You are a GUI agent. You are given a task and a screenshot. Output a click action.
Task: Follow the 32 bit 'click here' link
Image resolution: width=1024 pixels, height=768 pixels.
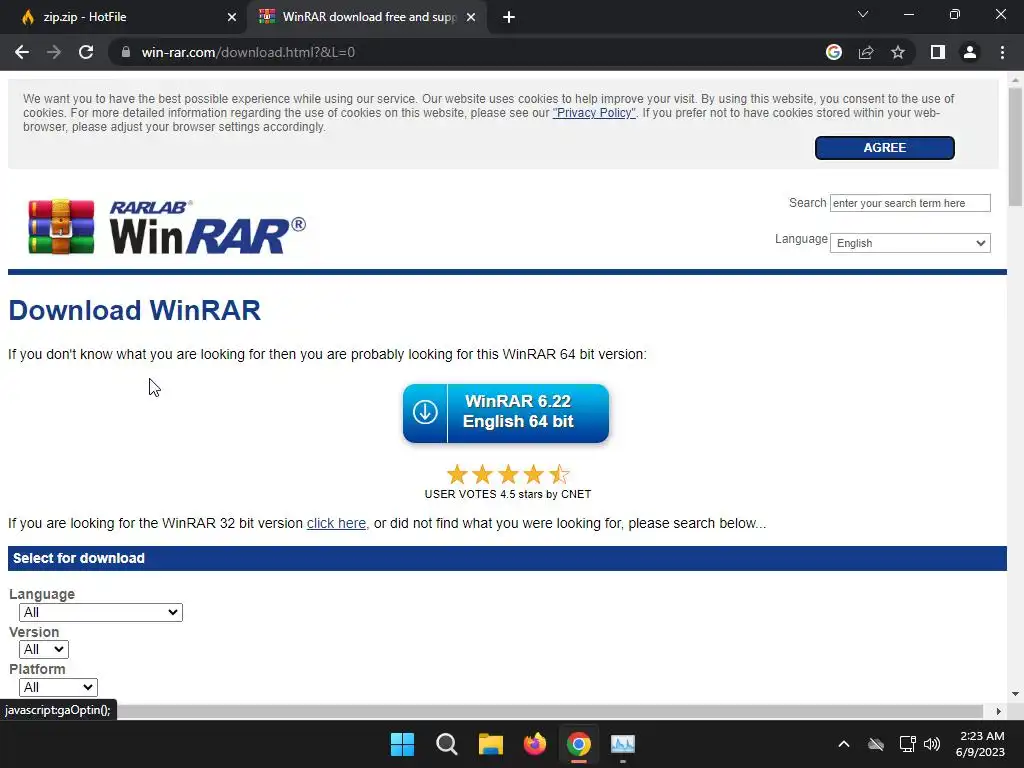(x=336, y=524)
